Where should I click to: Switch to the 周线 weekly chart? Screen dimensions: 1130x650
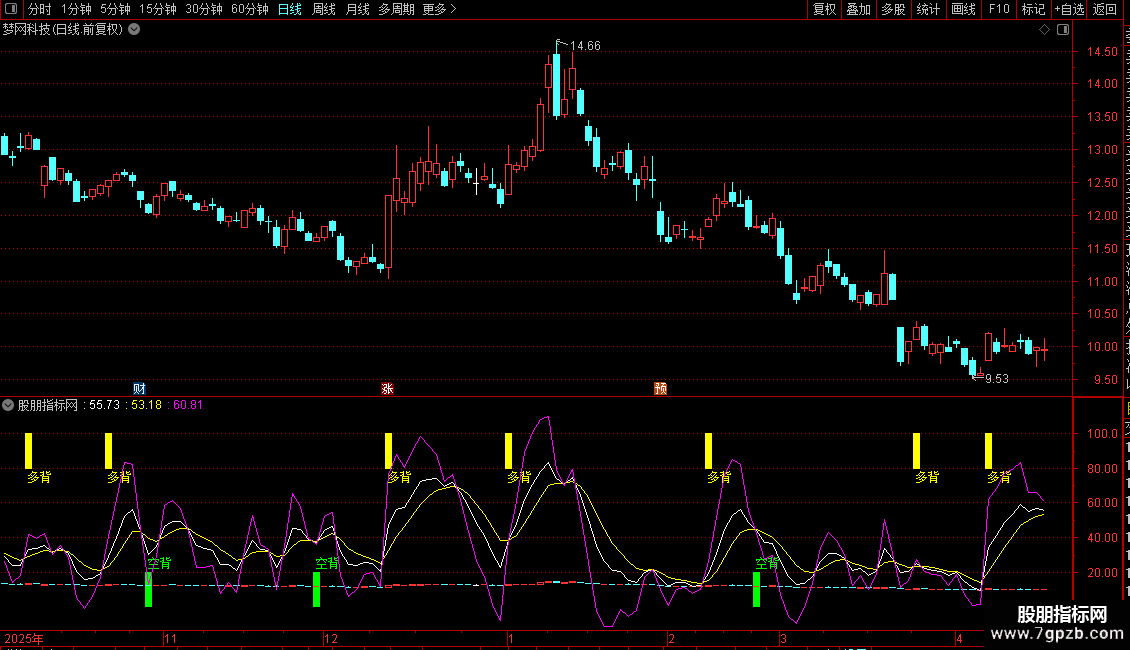tap(324, 9)
